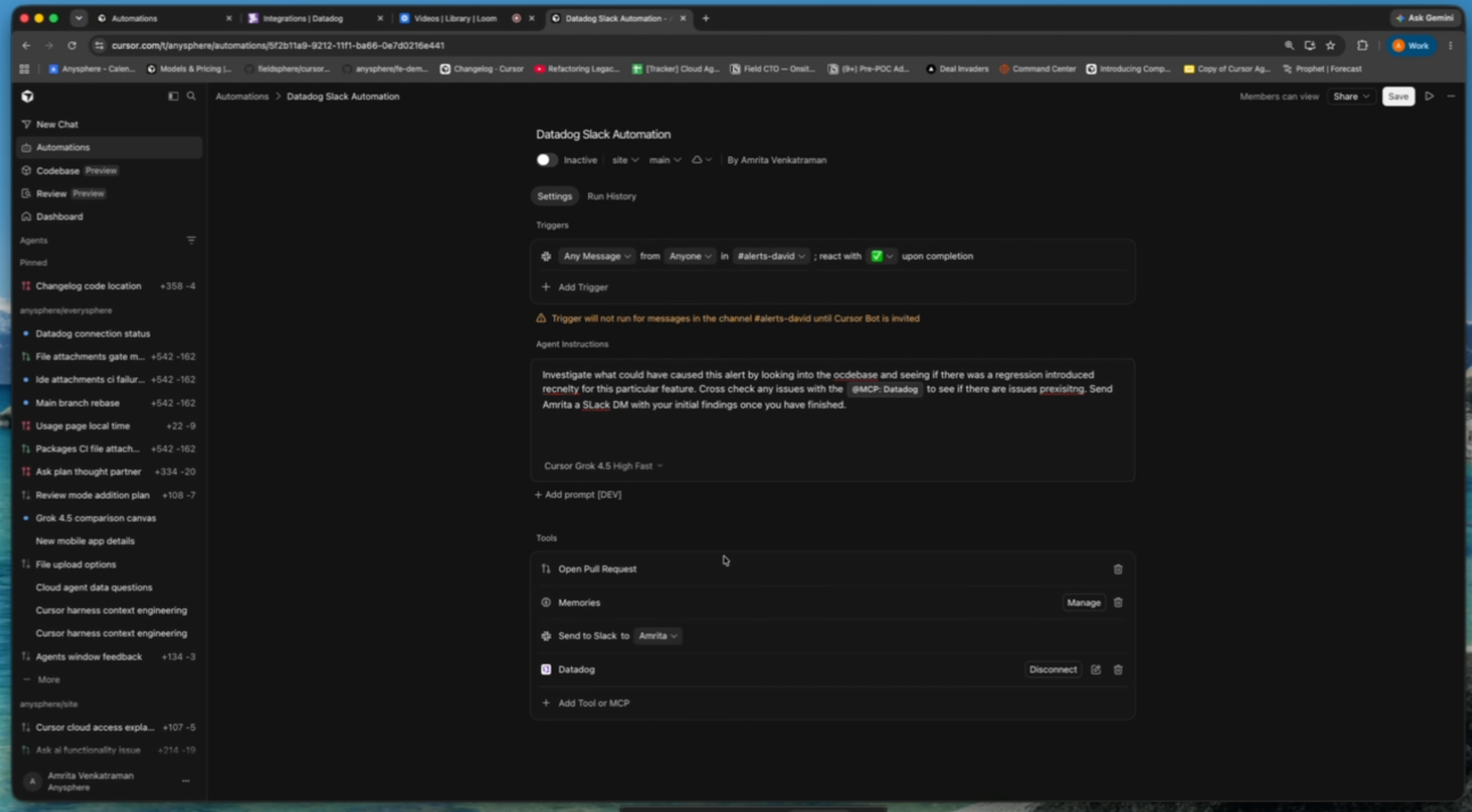Change the Cursor Grok 4.5 High Fast model
This screenshot has width=1472, height=812.
click(603, 466)
